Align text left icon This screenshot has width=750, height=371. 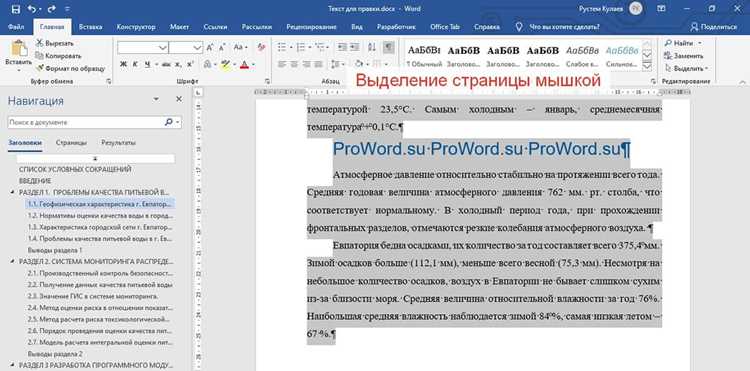[282, 64]
